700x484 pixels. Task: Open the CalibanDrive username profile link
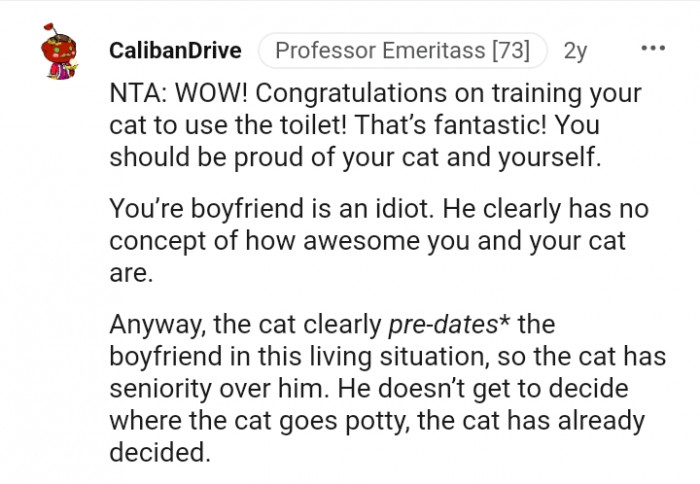pyautogui.click(x=175, y=50)
